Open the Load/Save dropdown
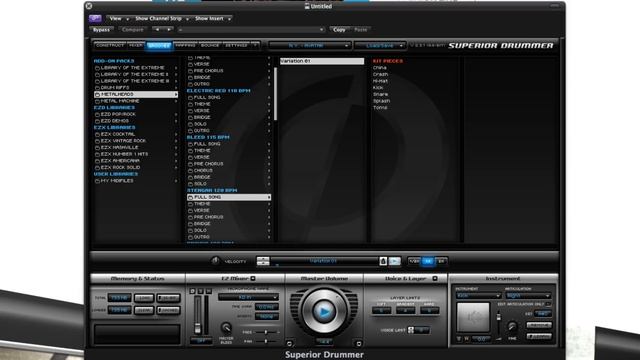Screen dimensions: 640x360 [380, 45]
